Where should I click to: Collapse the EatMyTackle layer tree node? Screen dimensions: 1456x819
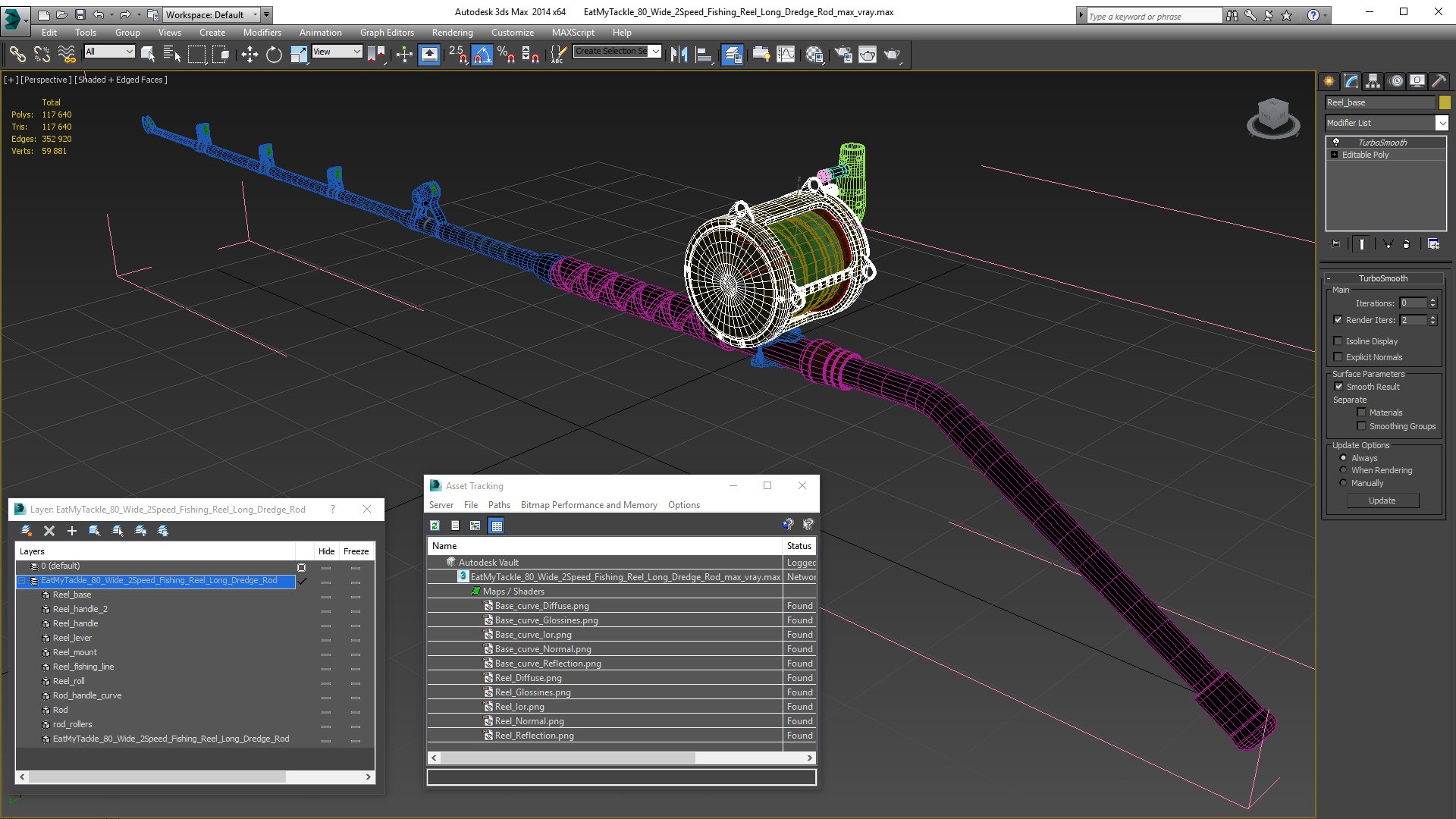22,581
